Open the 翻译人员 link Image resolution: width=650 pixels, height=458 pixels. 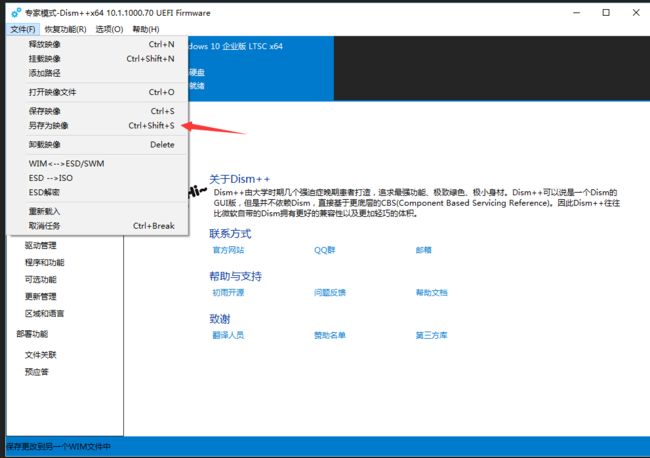(x=228, y=335)
